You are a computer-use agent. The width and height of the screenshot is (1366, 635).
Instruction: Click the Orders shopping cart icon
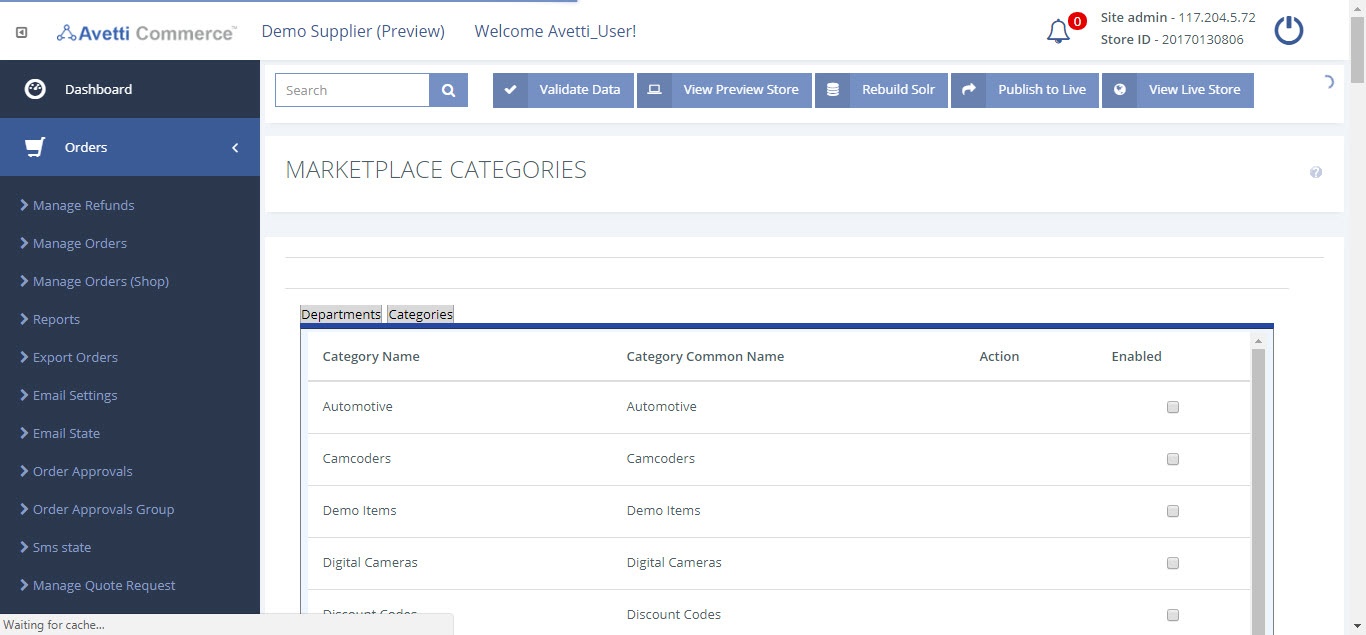point(35,147)
